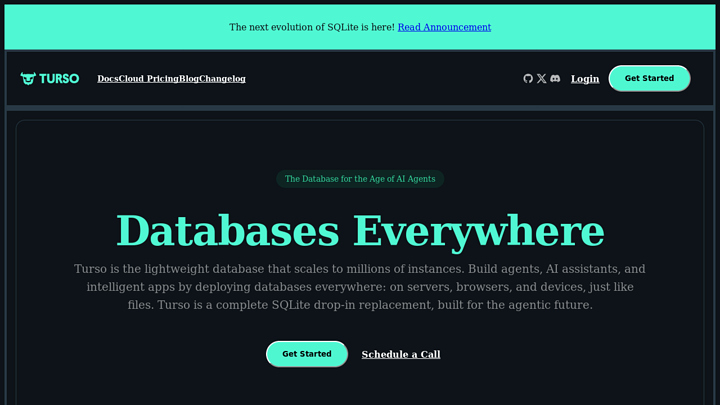Click the Read Announcement link
Screen dimensions: 720x405
[x=444, y=27]
